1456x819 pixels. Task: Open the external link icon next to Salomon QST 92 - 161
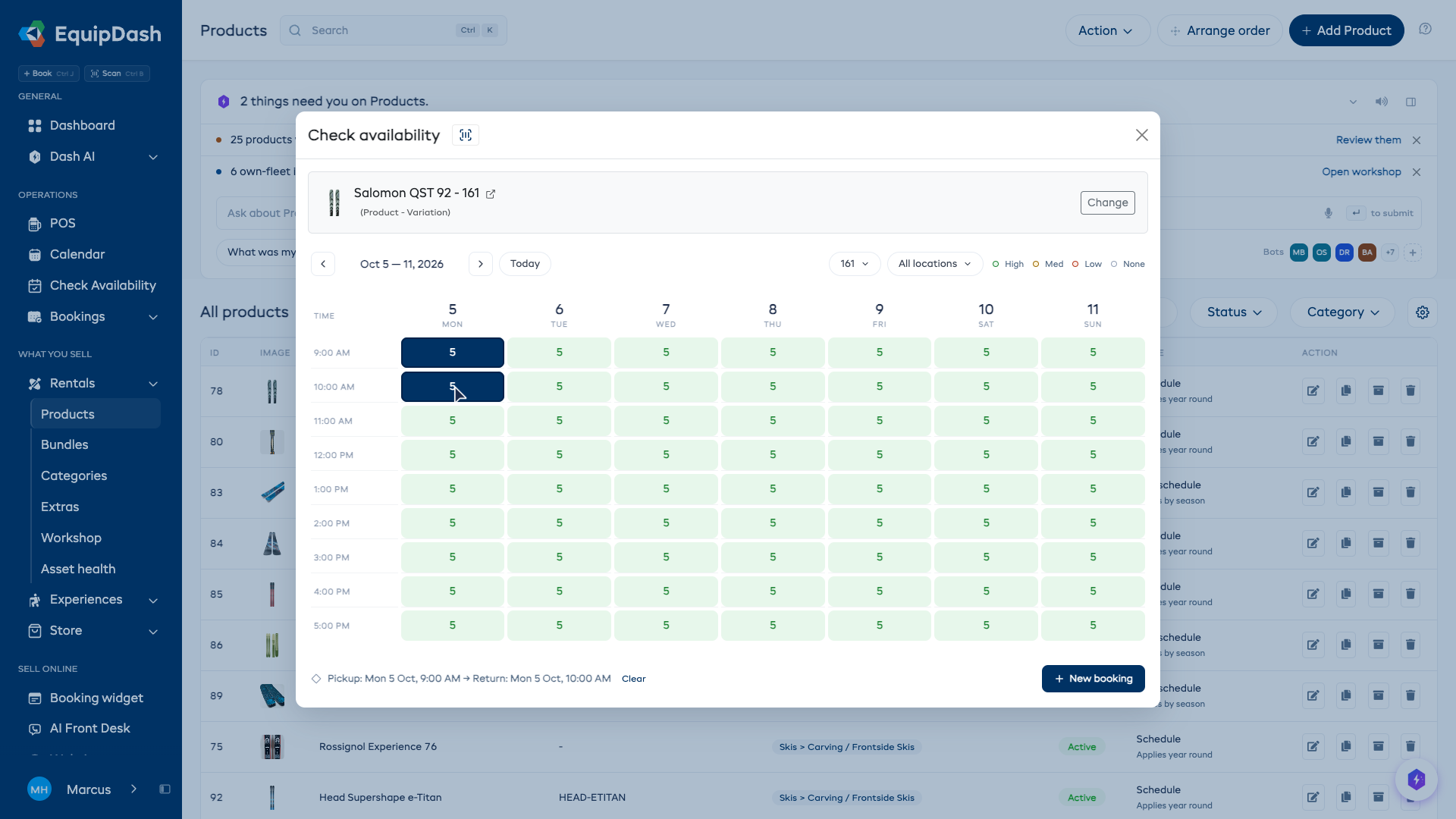[491, 194]
